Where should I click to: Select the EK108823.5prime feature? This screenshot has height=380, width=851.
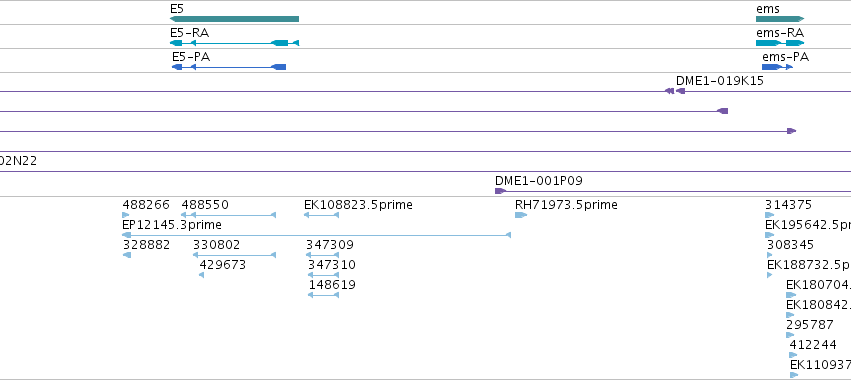pyautogui.click(x=321, y=215)
